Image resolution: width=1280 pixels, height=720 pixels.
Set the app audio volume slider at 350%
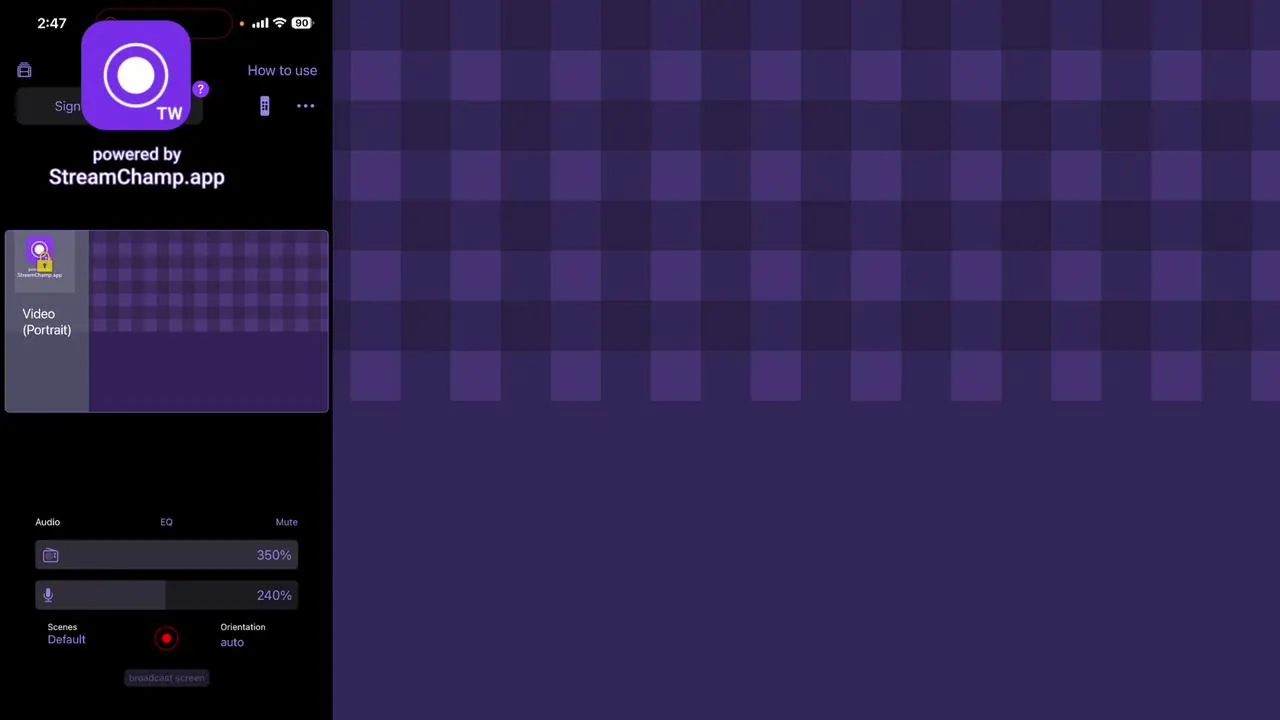pyautogui.click(x=167, y=555)
